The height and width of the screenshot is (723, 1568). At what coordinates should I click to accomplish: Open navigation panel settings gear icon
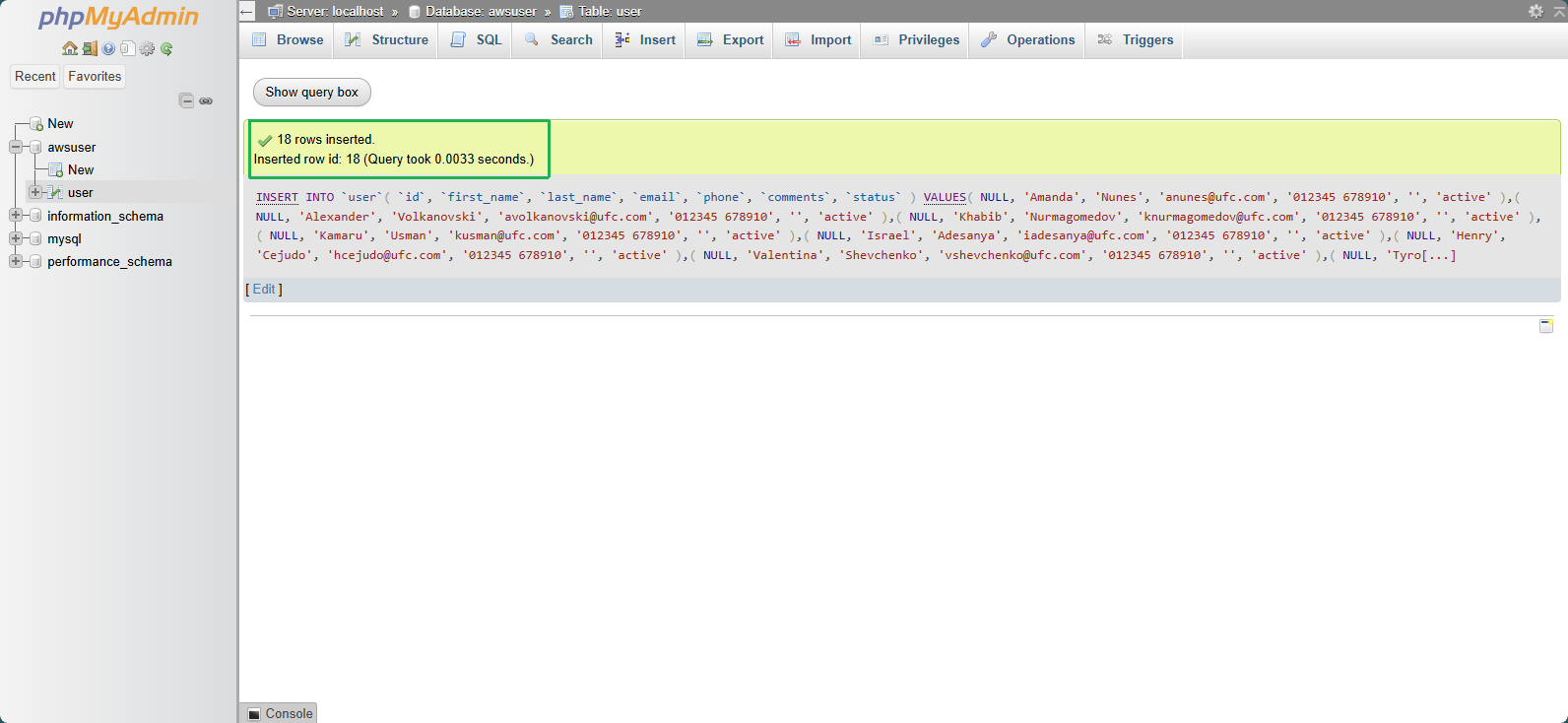coord(147,48)
